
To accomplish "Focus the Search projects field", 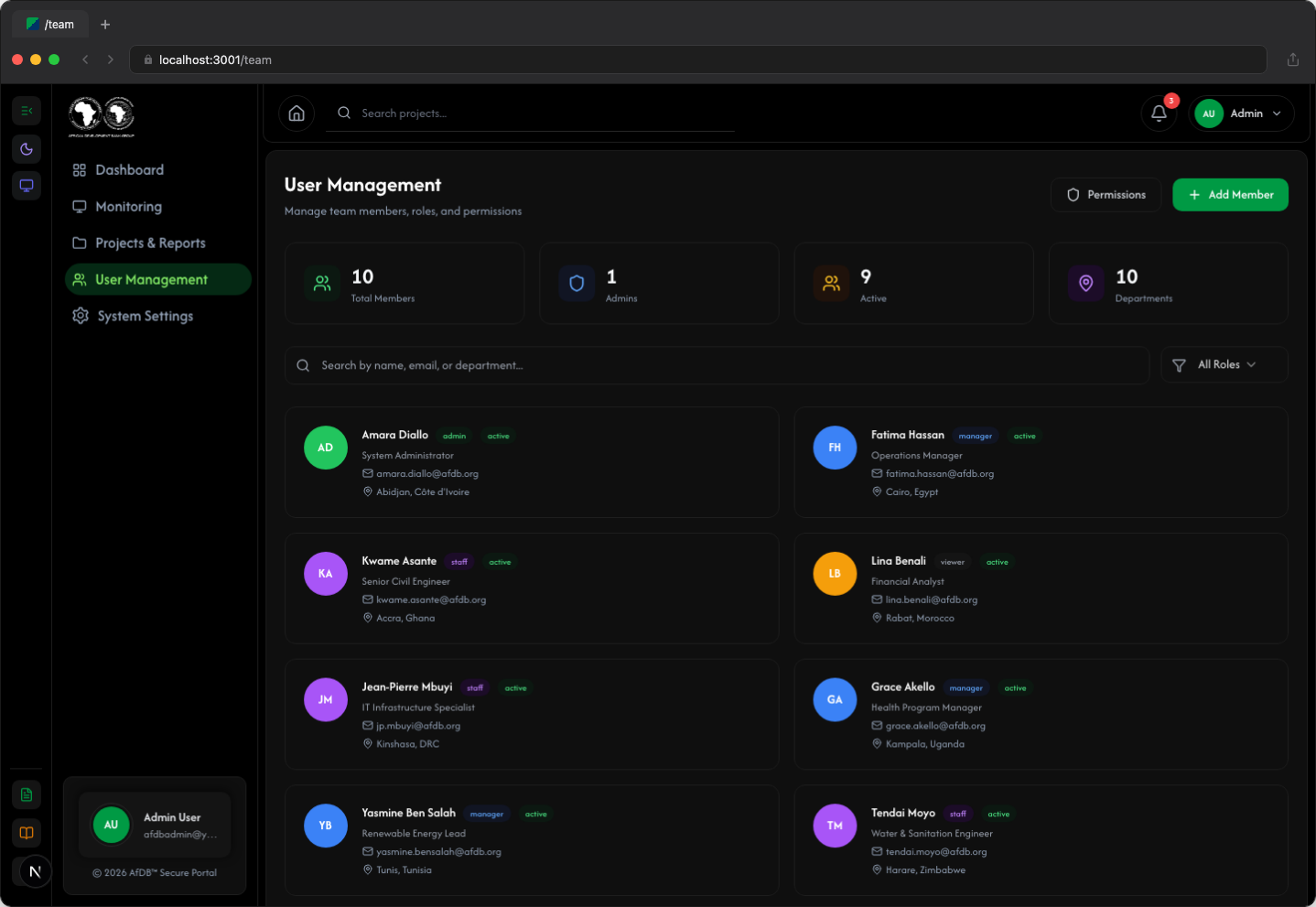I will pos(531,113).
